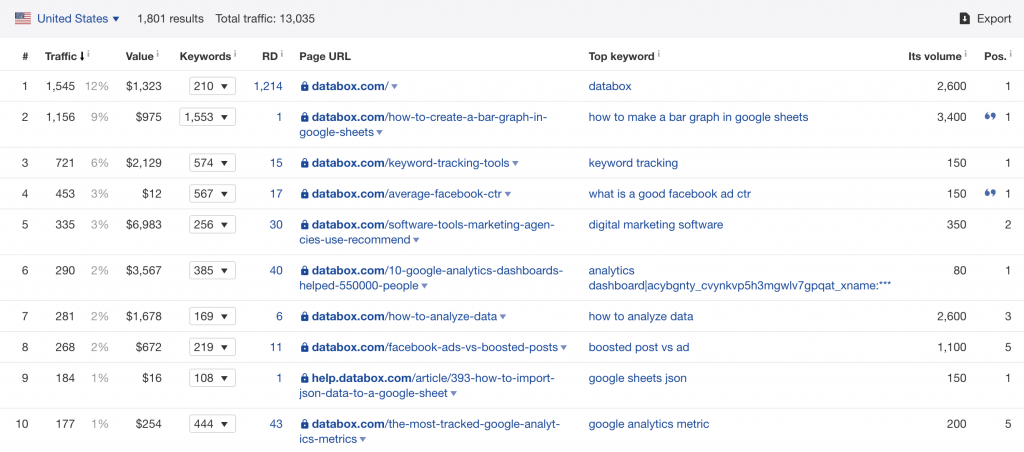Image resolution: width=1024 pixels, height=452 pixels.
Task: Open the 210 keywords dropdown
Action: pyautogui.click(x=212, y=86)
